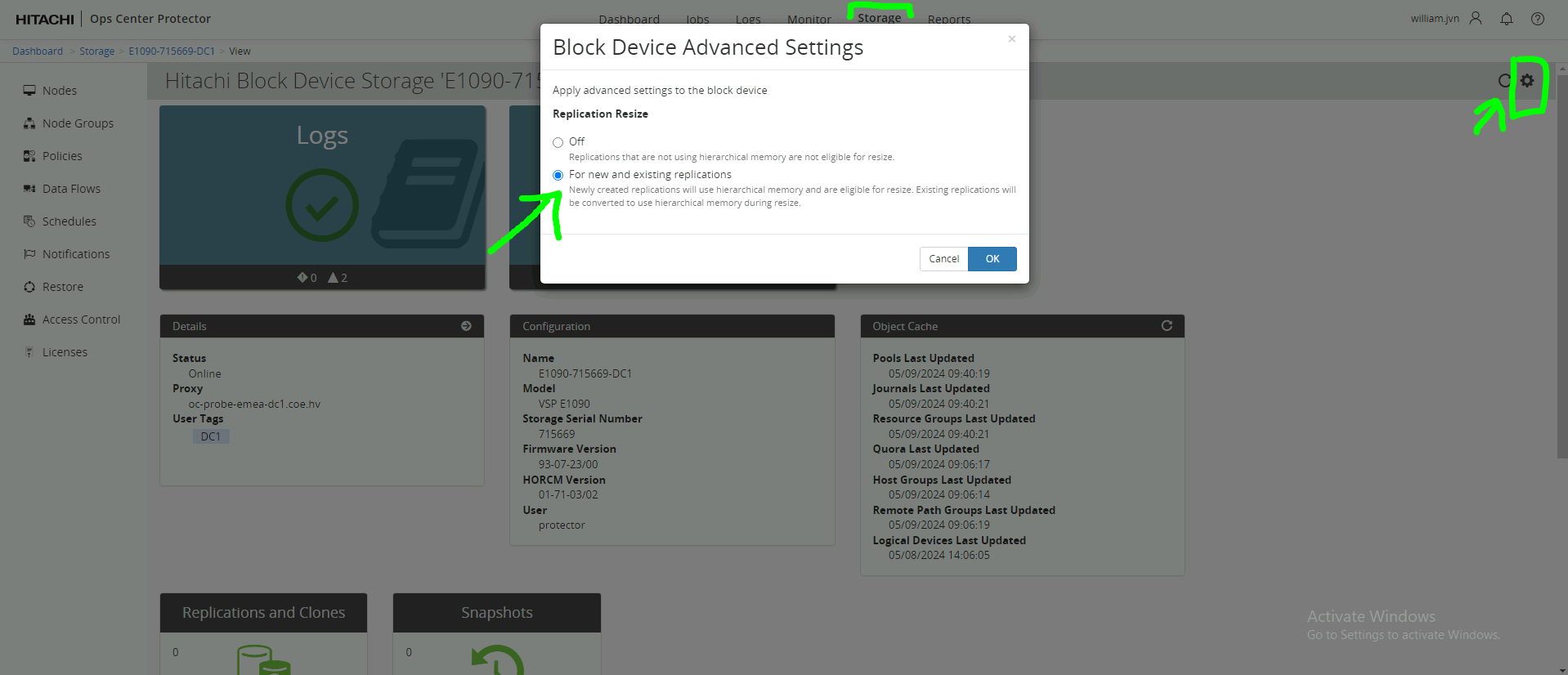Go to the Dashboard tab
Screen dimensions: 1568x675
pyautogui.click(x=629, y=19)
